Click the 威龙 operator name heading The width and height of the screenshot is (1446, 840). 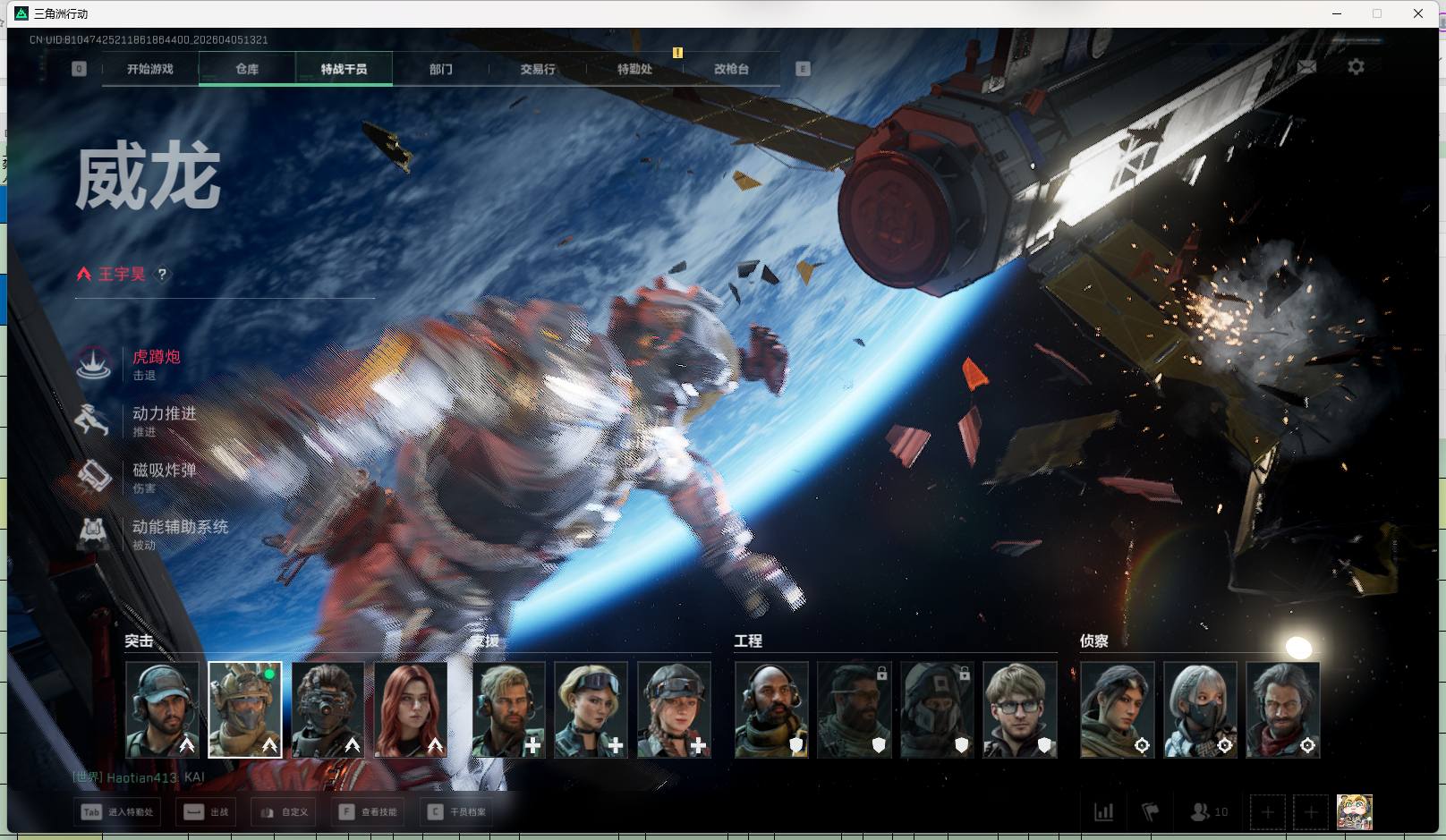click(148, 178)
